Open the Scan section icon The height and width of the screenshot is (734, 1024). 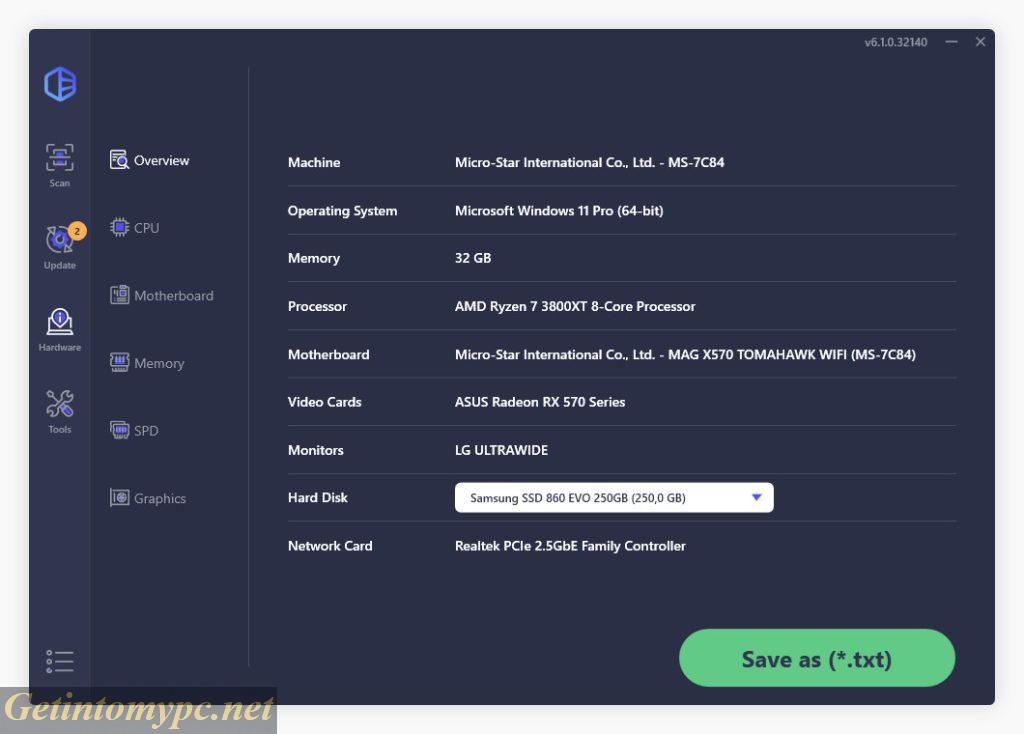pos(59,157)
